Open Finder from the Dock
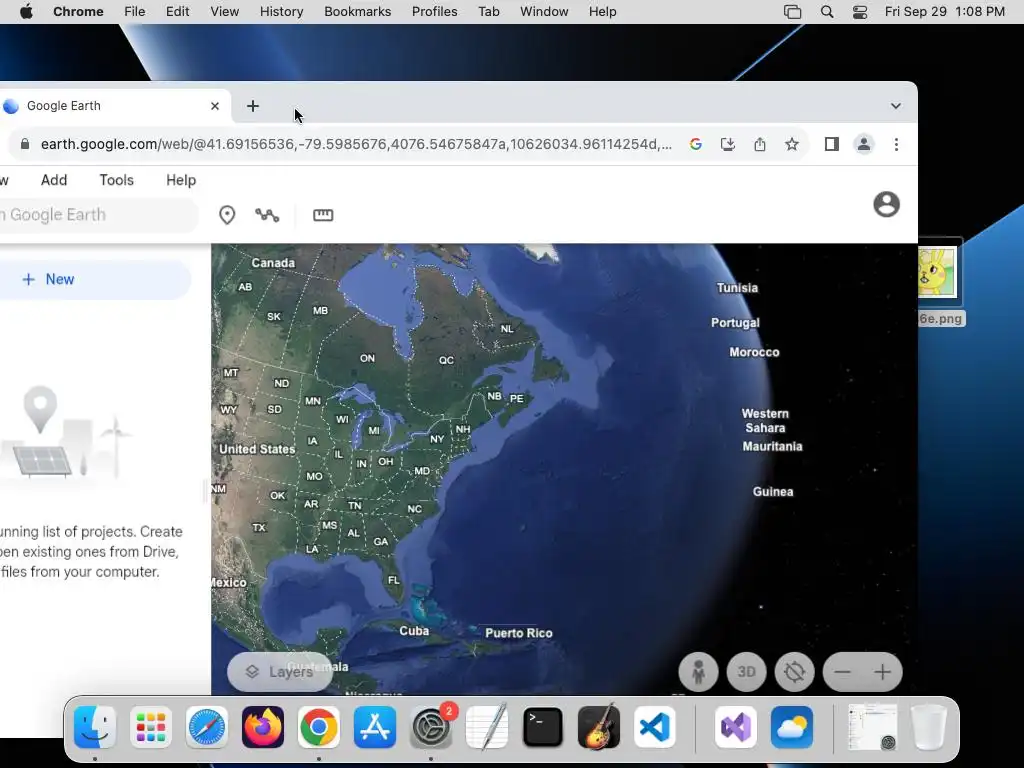1024x768 pixels. coord(95,727)
